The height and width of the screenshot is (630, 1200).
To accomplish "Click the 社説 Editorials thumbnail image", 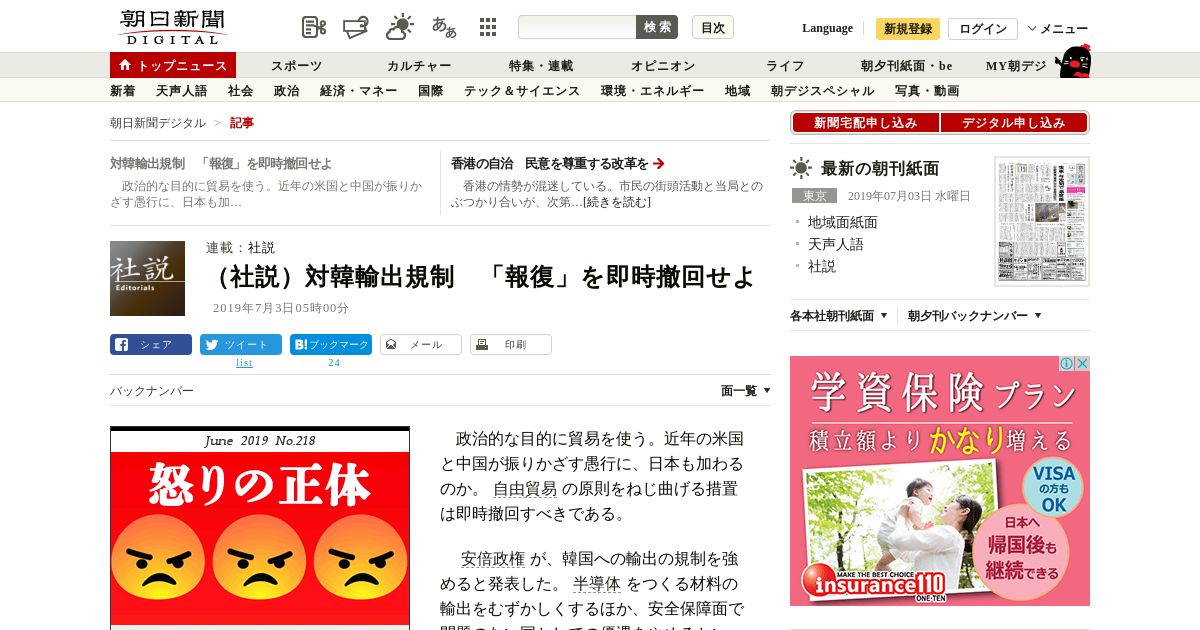I will (x=147, y=278).
